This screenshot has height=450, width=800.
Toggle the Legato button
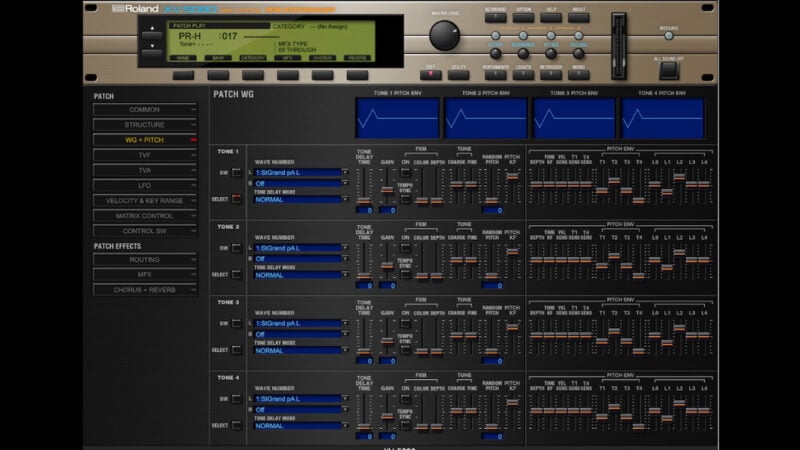tap(523, 74)
